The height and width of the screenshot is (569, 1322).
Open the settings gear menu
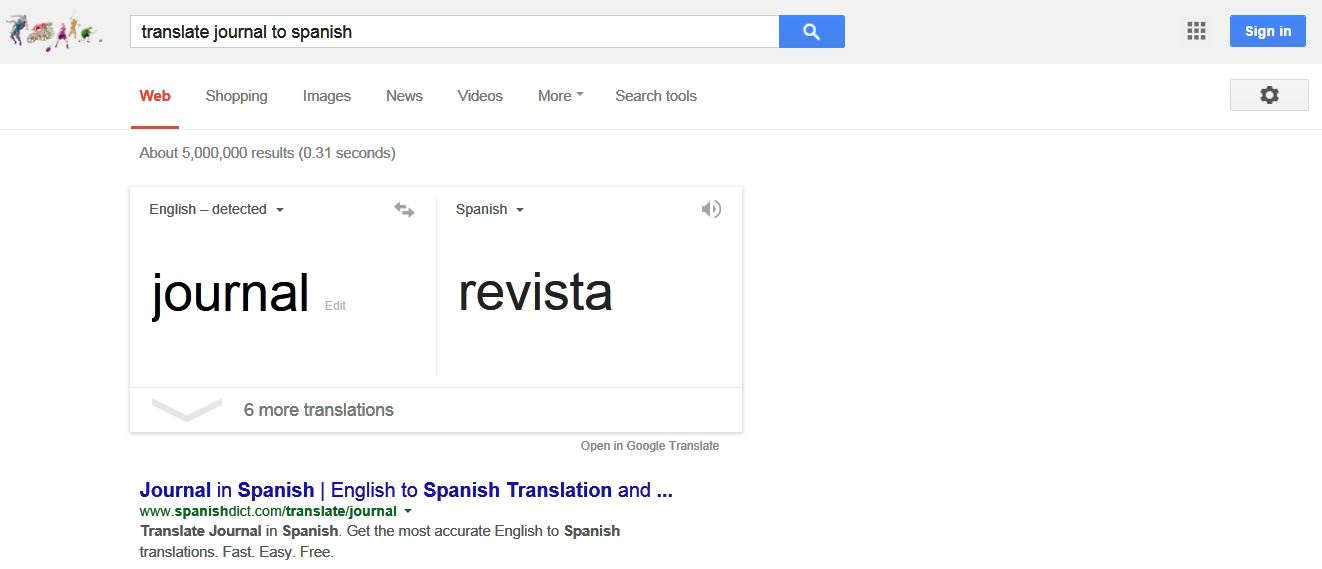click(x=1269, y=95)
